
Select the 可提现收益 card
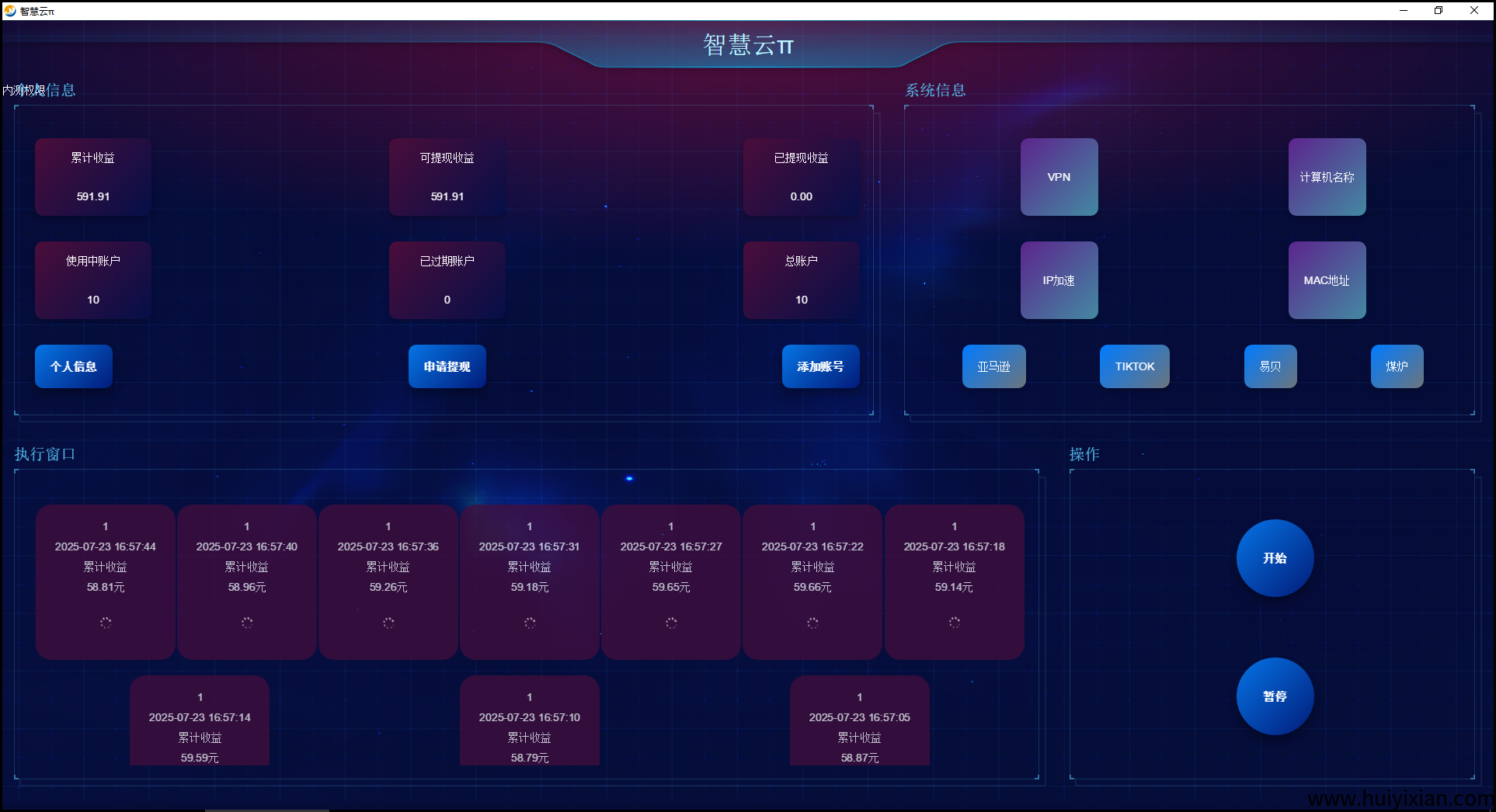coord(447,177)
